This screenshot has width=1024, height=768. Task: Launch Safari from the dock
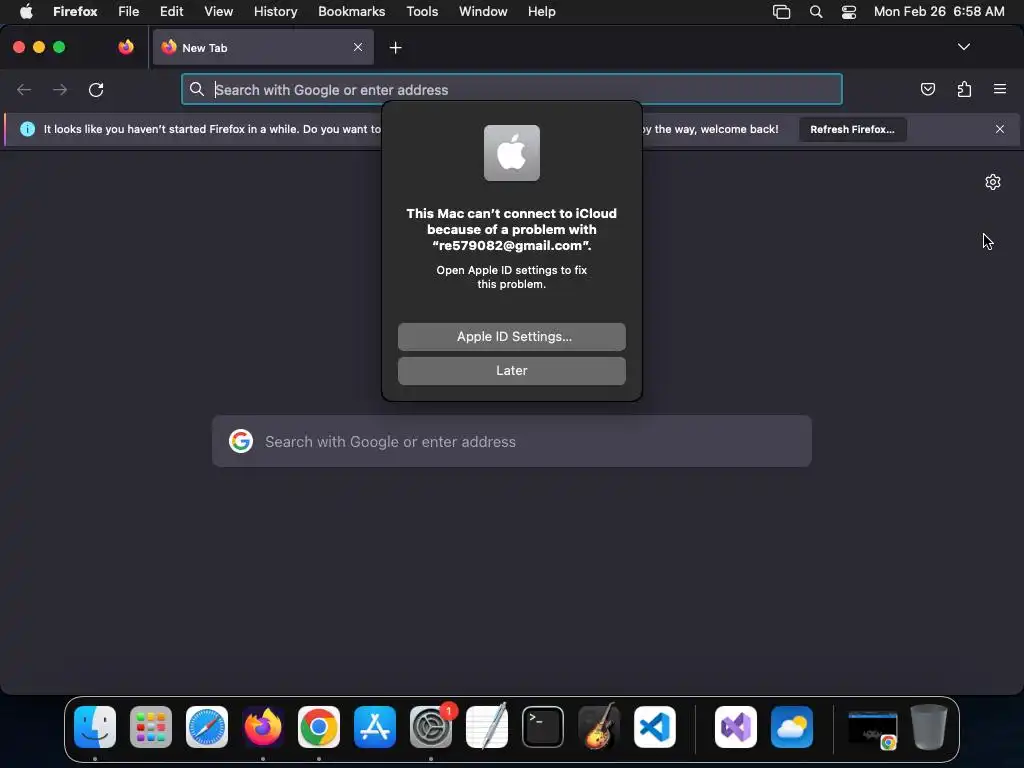[207, 727]
